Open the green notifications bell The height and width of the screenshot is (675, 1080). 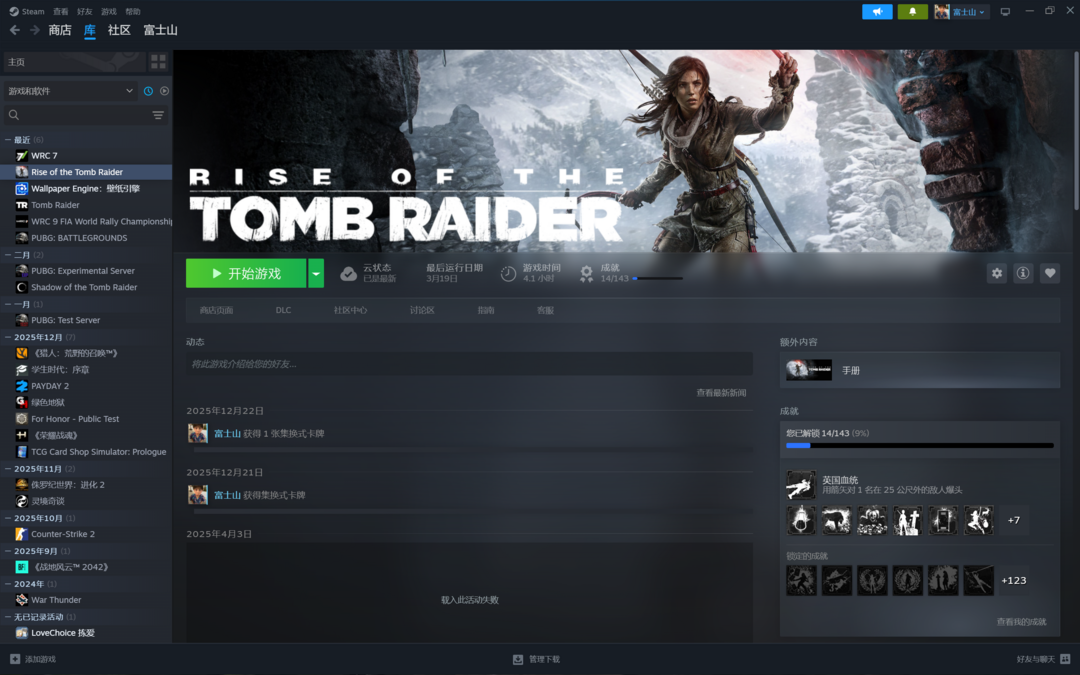pos(912,12)
